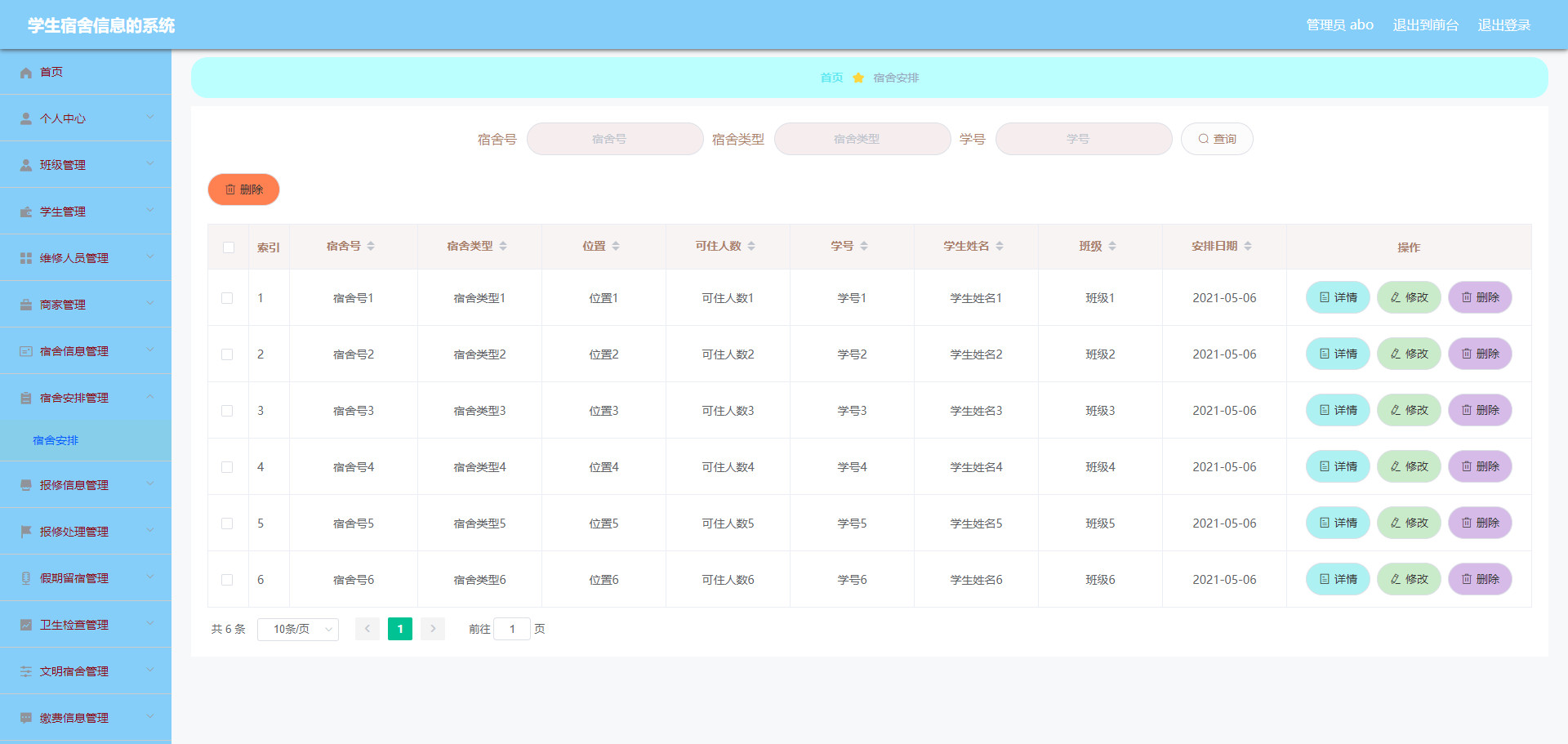The width and height of the screenshot is (1568, 744).
Task: Click the clipboard icon beside 宿舍安排管理
Action: pyautogui.click(x=26, y=398)
